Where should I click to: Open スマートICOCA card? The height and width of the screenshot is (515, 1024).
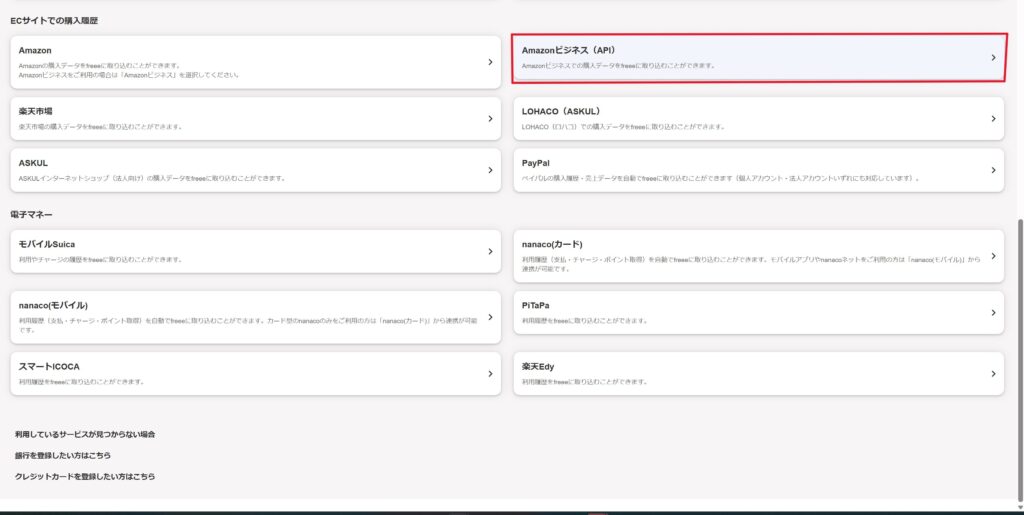(255, 374)
